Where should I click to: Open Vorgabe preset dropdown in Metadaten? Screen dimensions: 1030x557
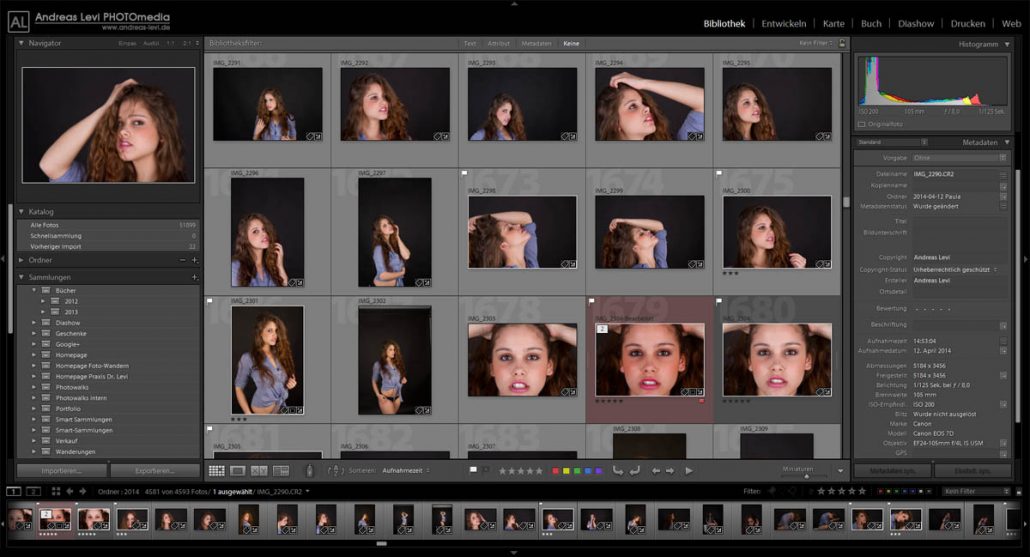pyautogui.click(x=959, y=158)
